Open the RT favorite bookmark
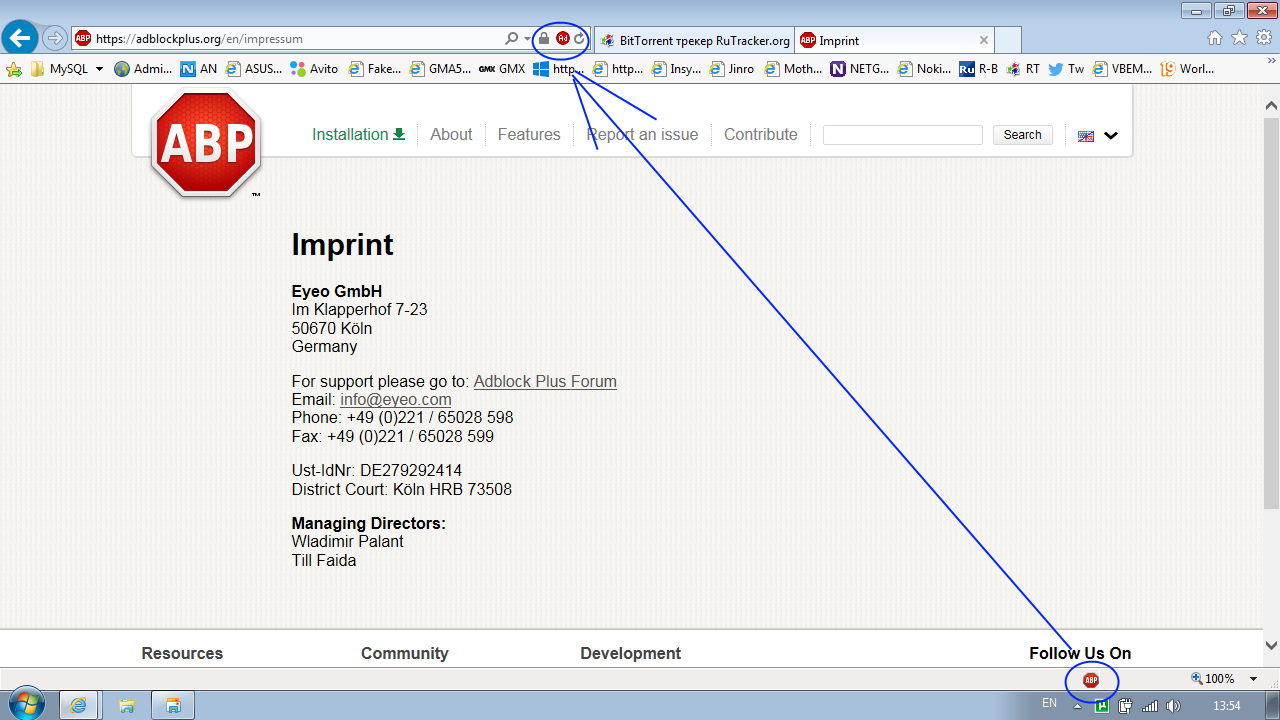Viewport: 1280px width, 720px height. 1024,69
